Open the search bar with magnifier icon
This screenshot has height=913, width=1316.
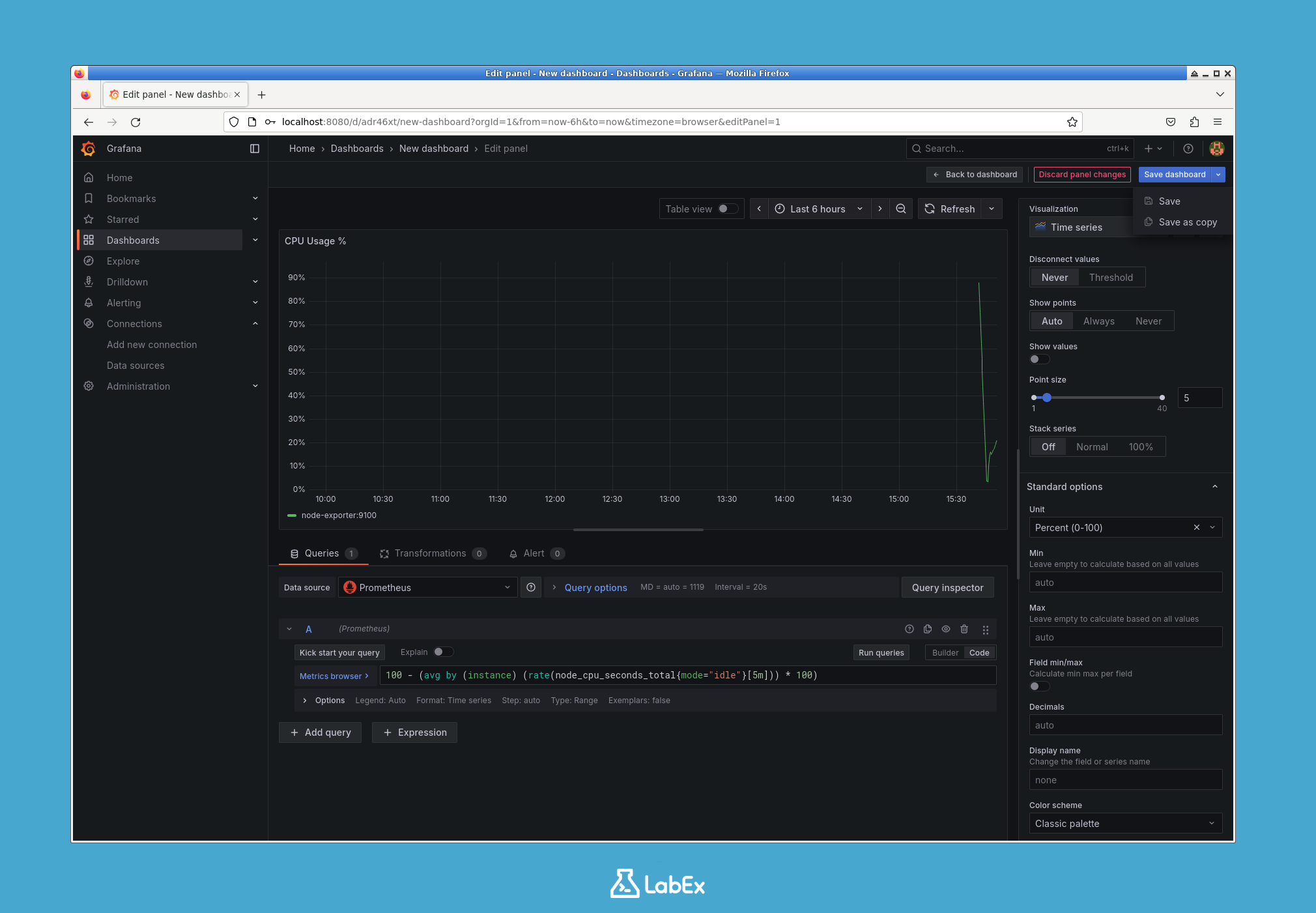pos(917,149)
